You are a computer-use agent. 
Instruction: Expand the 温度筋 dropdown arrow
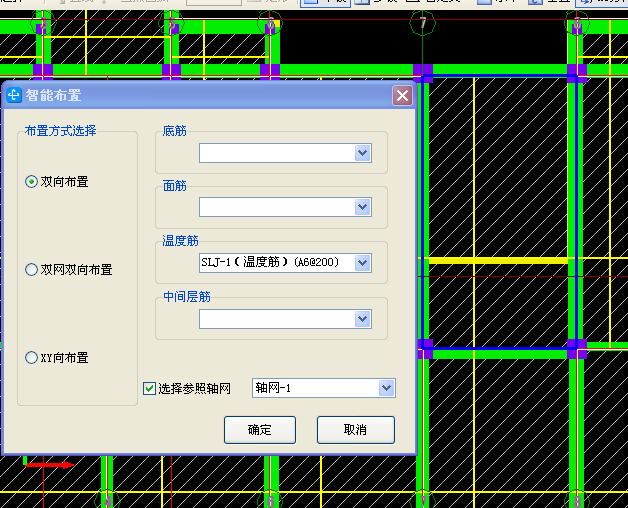coord(362,263)
